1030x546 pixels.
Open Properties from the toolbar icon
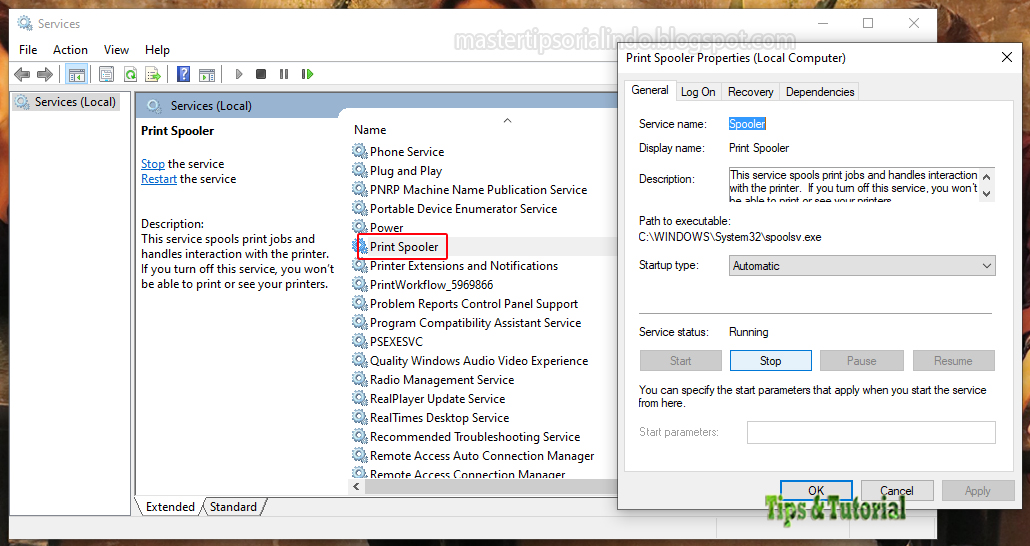pos(106,74)
